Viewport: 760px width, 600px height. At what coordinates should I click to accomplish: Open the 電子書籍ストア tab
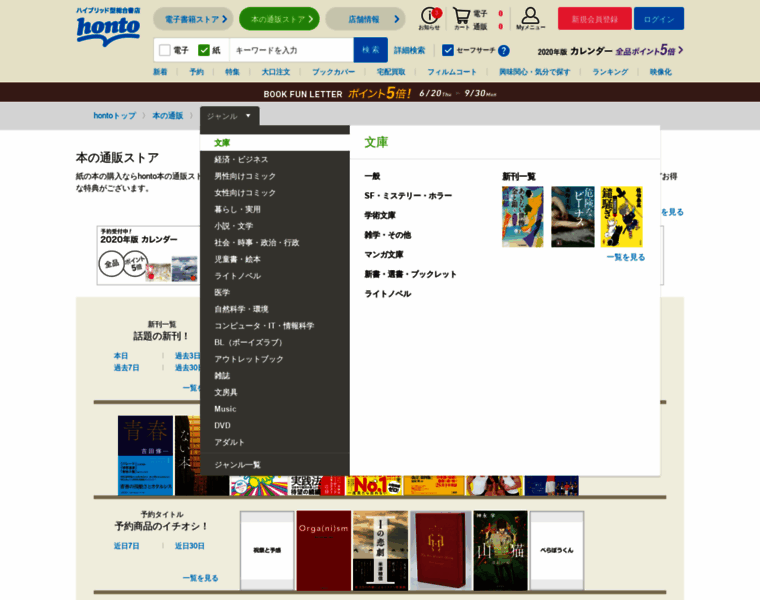coord(193,19)
